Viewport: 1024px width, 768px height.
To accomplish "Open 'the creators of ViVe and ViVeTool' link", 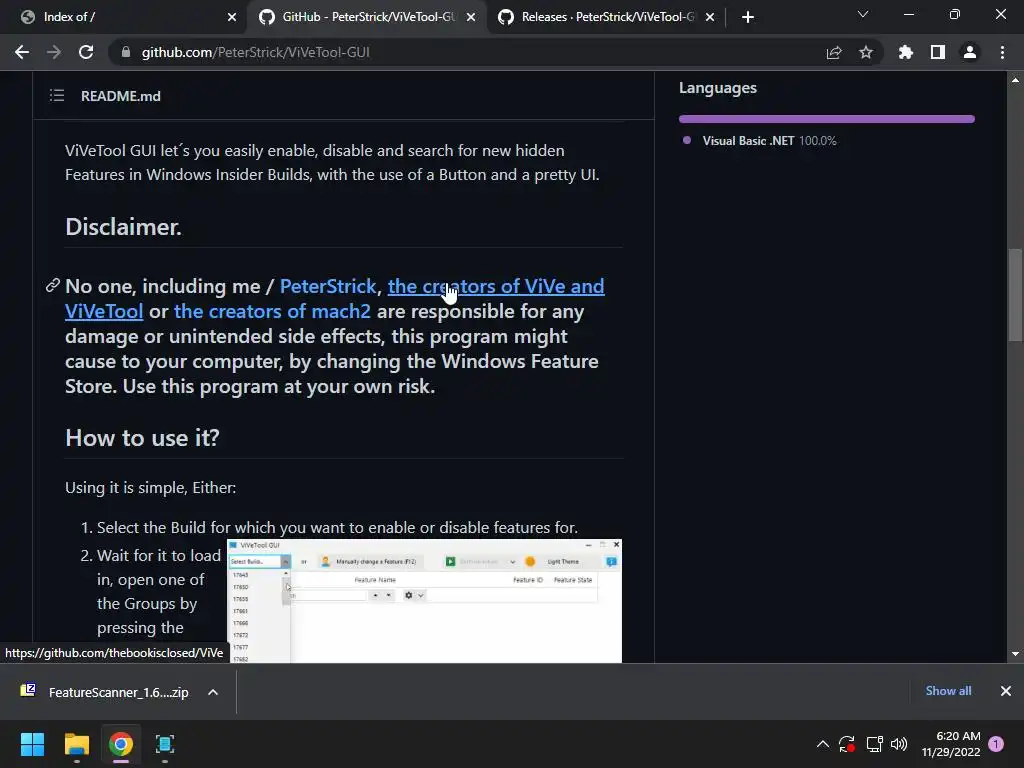I will [x=496, y=286].
